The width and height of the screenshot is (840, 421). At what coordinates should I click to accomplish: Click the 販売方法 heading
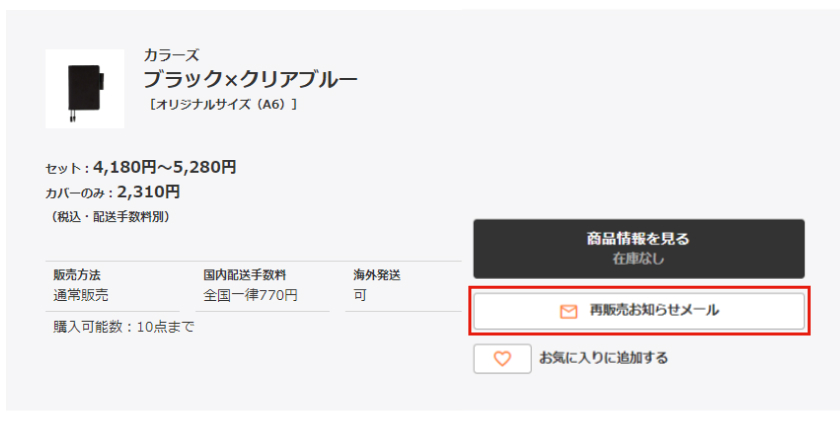(77, 275)
